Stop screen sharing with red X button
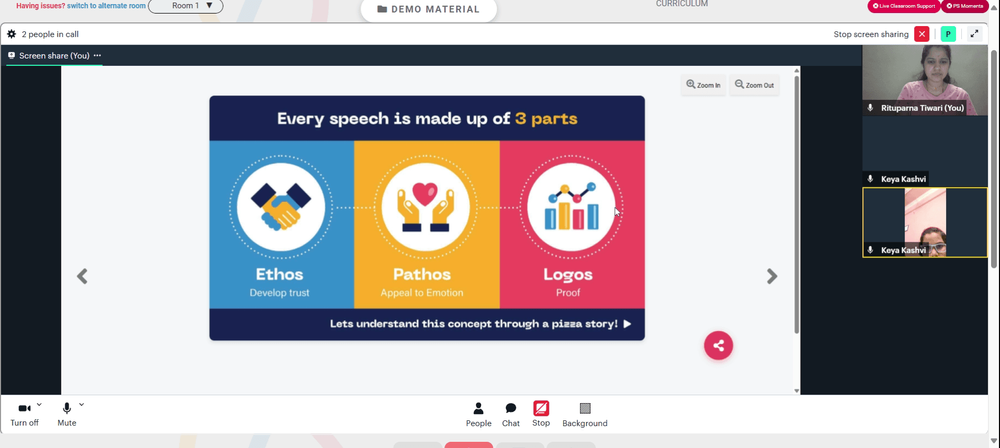 [x=921, y=34]
